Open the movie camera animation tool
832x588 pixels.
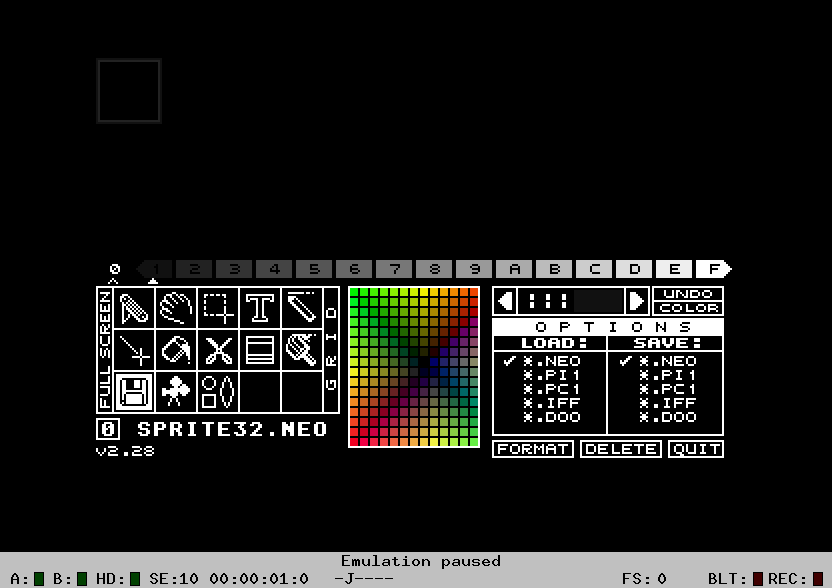point(176,392)
